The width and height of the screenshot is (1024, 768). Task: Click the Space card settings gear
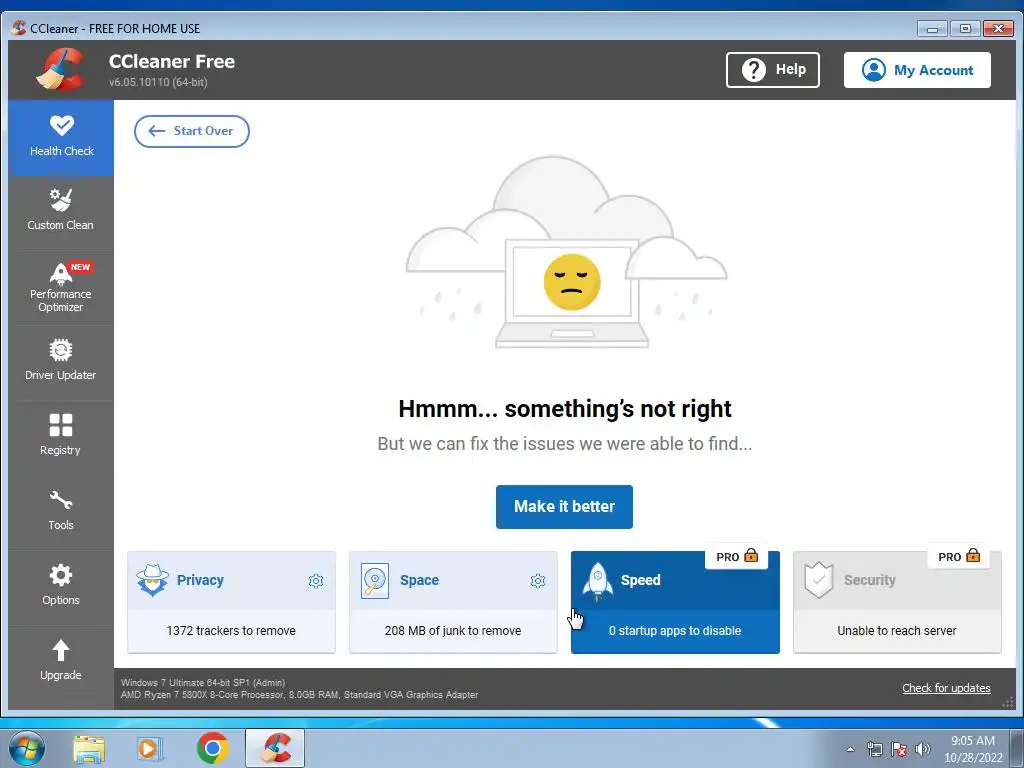[x=537, y=581]
